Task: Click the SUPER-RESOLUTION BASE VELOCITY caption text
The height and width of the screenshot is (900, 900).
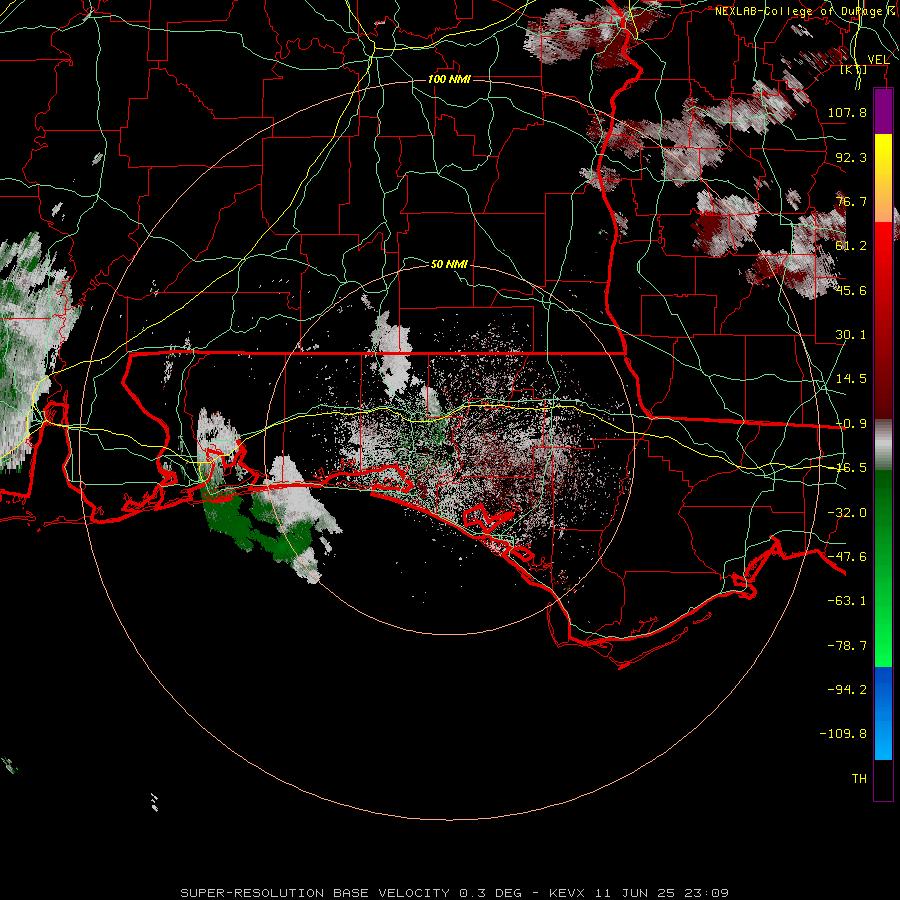Action: 315,893
